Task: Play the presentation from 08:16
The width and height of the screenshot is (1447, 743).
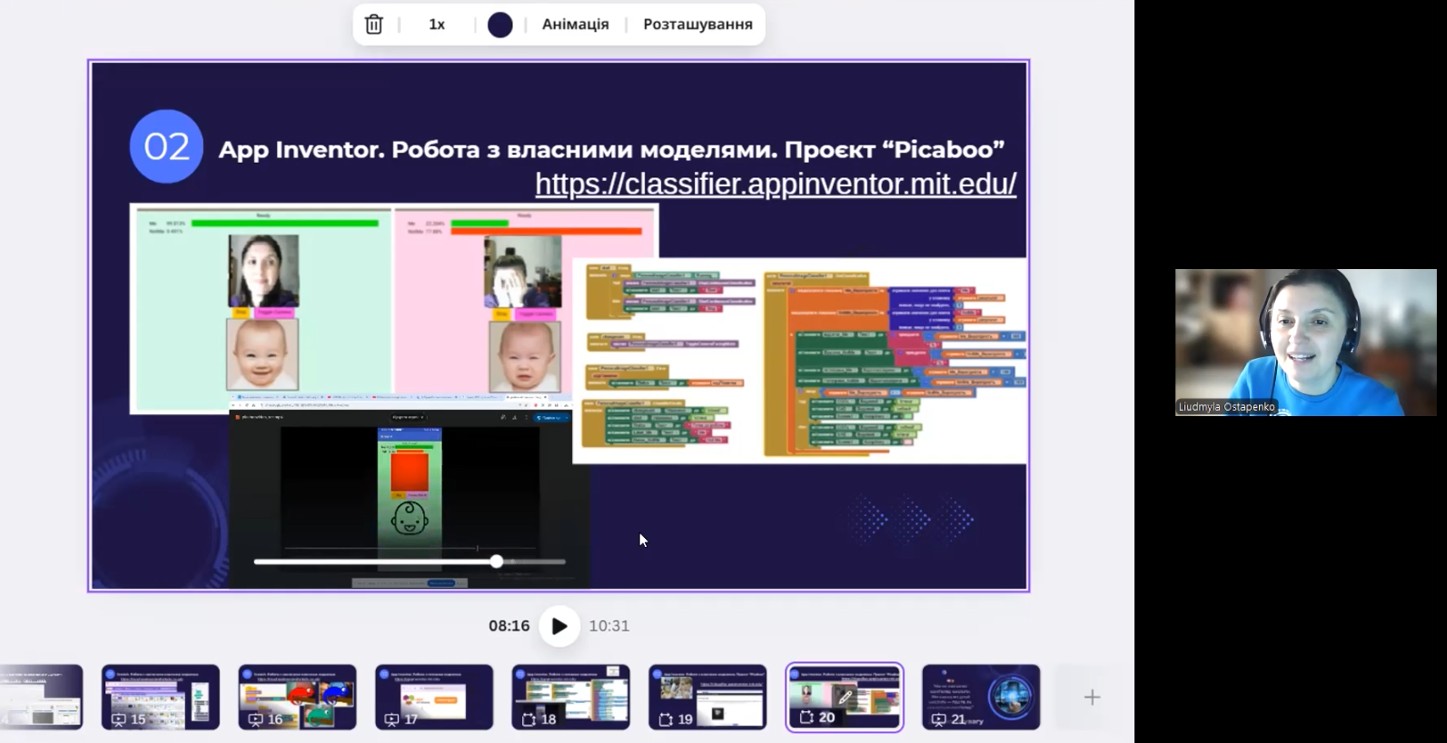Action: (560, 626)
